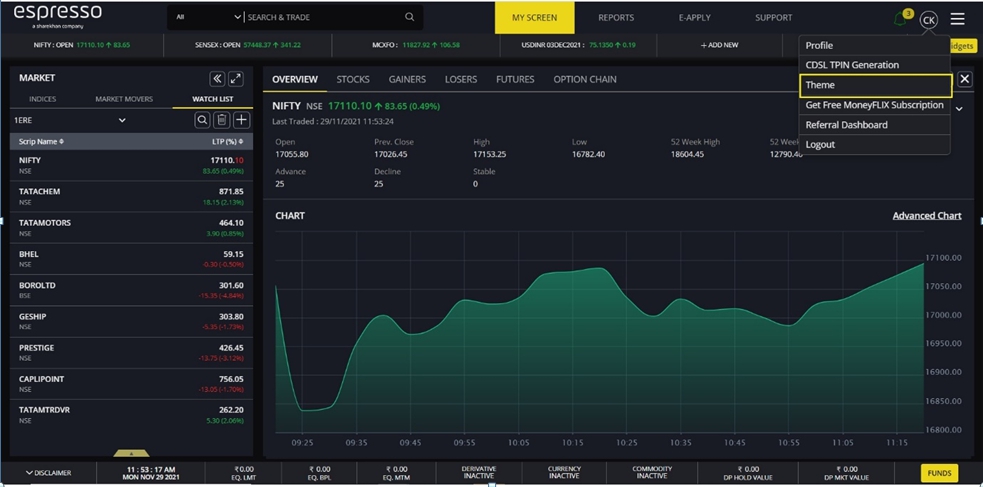Open the Option Chain tab
Viewport: 983px width, 487px height.
585,80
